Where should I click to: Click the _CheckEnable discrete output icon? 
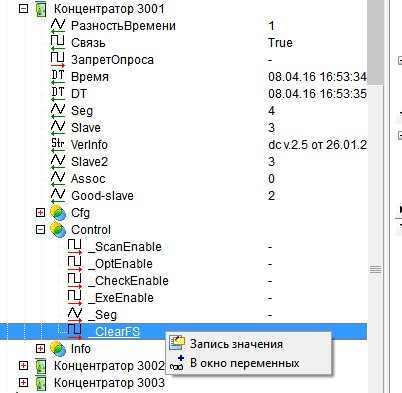click(75, 281)
